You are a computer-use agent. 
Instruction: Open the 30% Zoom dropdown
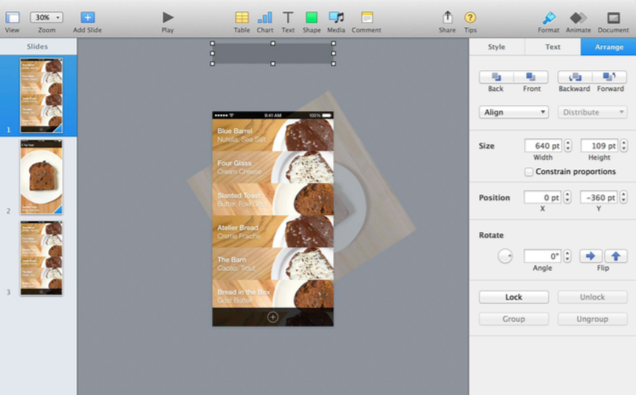(46, 17)
